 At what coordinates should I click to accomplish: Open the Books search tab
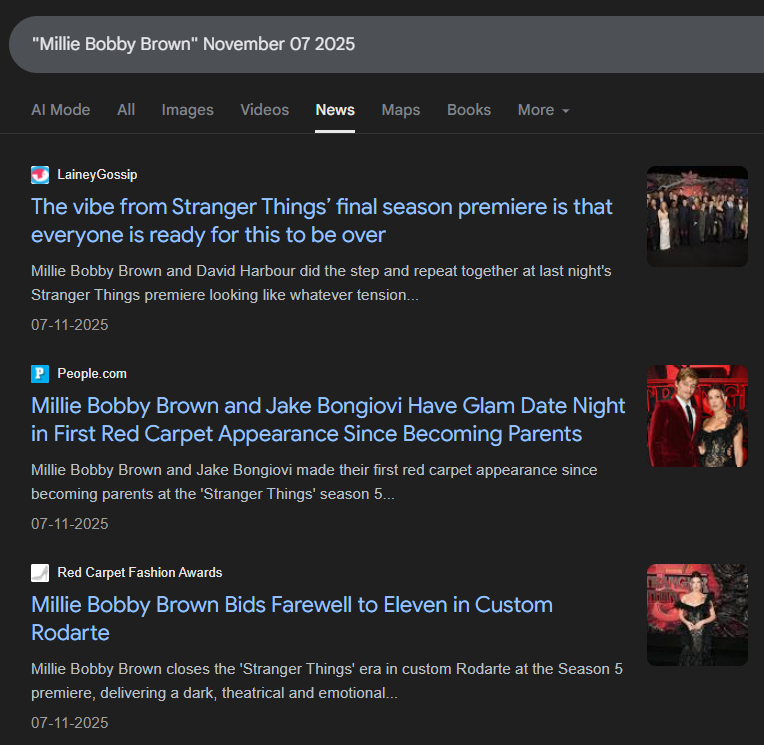pyautogui.click(x=469, y=110)
